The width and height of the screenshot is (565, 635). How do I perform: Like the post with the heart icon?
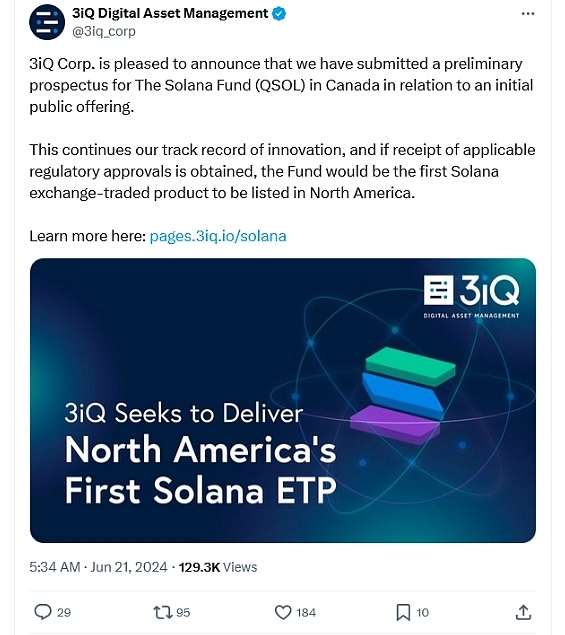click(x=283, y=612)
